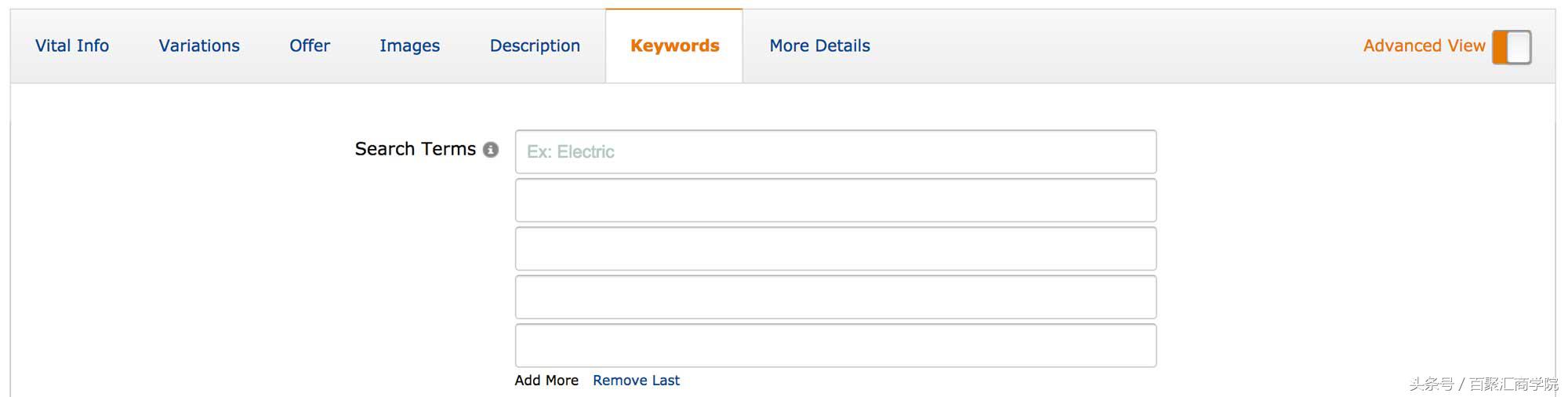Click the Chinese watermark text at bottom right

pyautogui.click(x=1483, y=384)
